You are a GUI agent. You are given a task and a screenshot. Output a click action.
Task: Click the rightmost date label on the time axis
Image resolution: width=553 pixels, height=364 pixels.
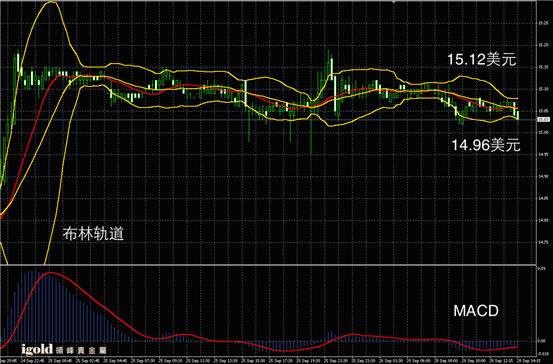(x=527, y=361)
